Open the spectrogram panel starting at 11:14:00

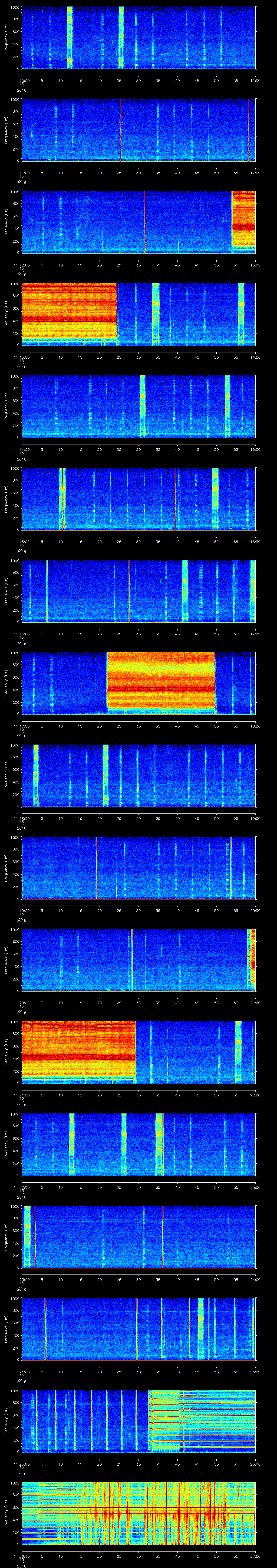tap(139, 407)
